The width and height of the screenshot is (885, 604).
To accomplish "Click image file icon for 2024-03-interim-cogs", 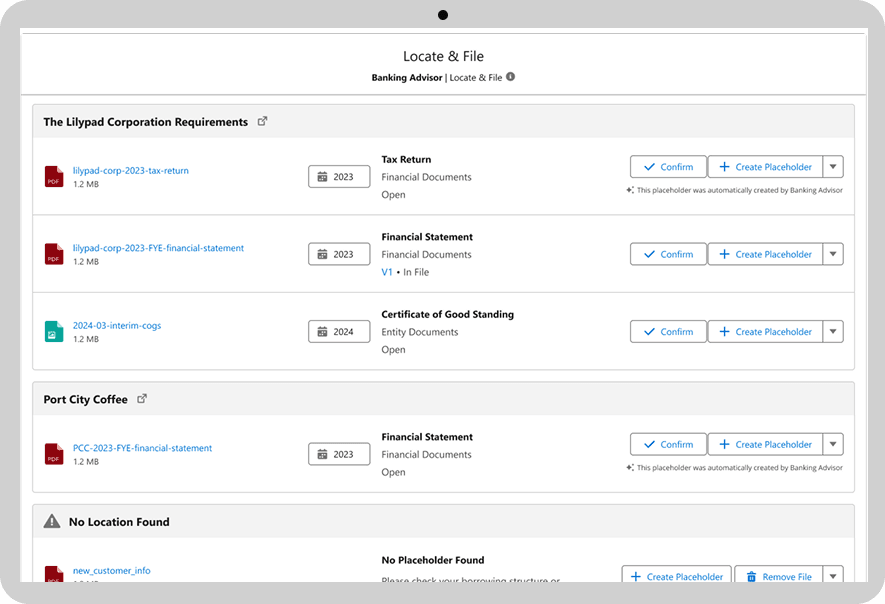I will [54, 331].
